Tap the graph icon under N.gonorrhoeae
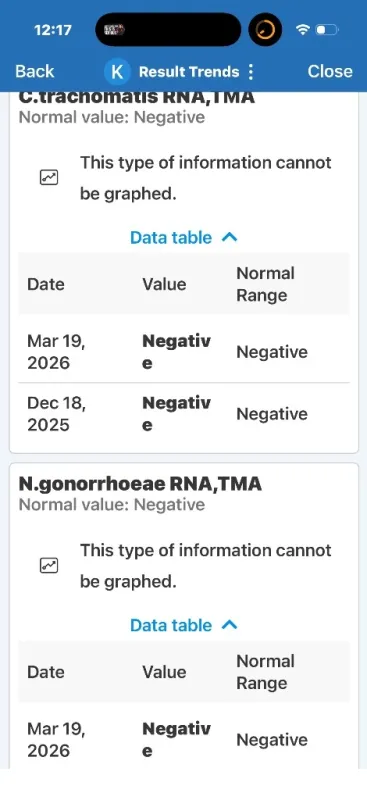Viewport: 367px width, 800px height. click(x=49, y=565)
